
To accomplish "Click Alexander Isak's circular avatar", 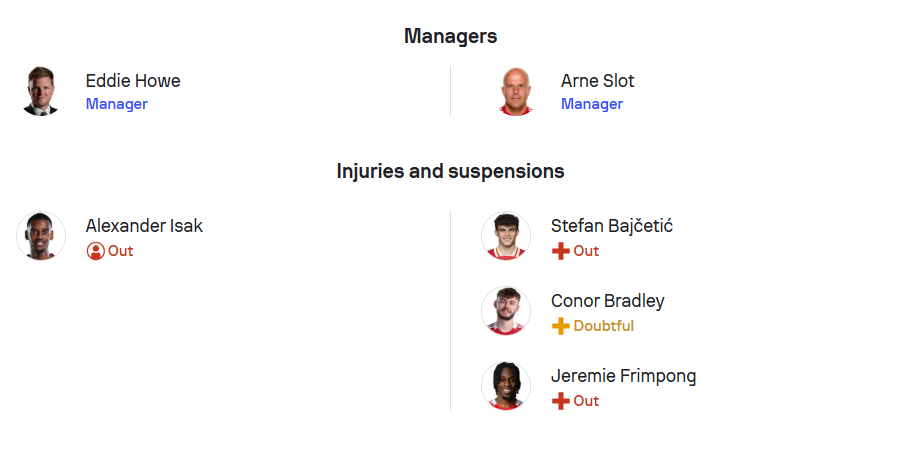I will [x=41, y=236].
